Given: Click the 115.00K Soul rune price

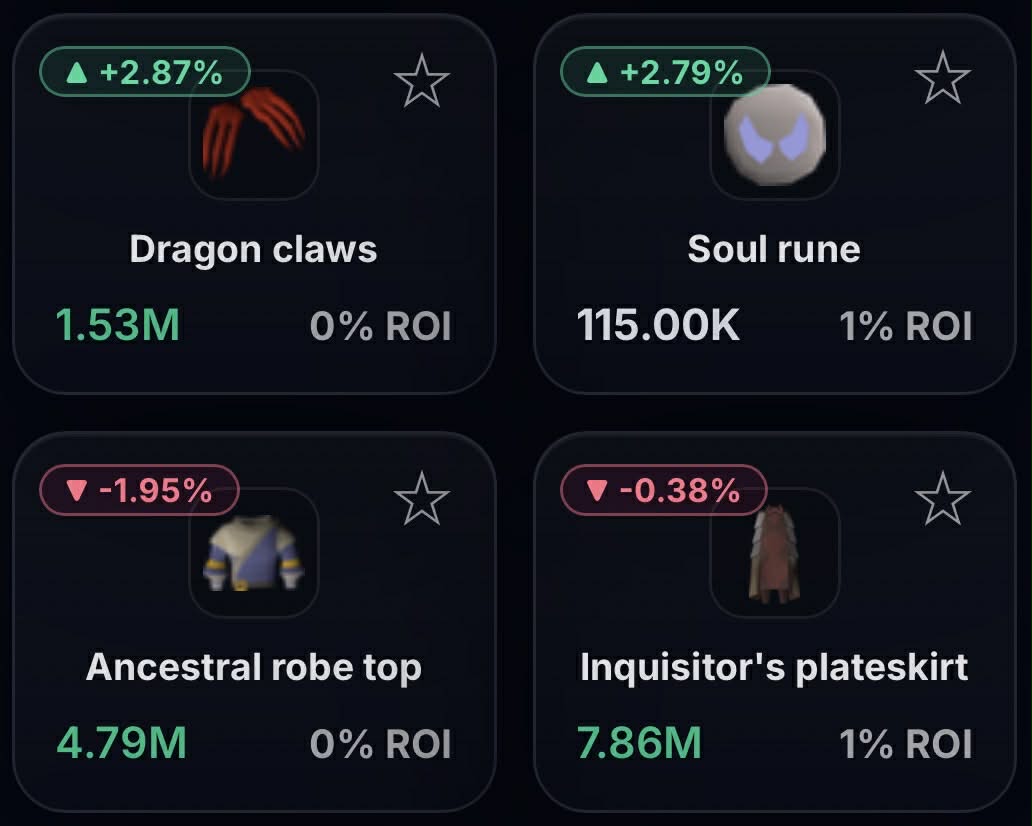Looking at the screenshot, I should (658, 325).
